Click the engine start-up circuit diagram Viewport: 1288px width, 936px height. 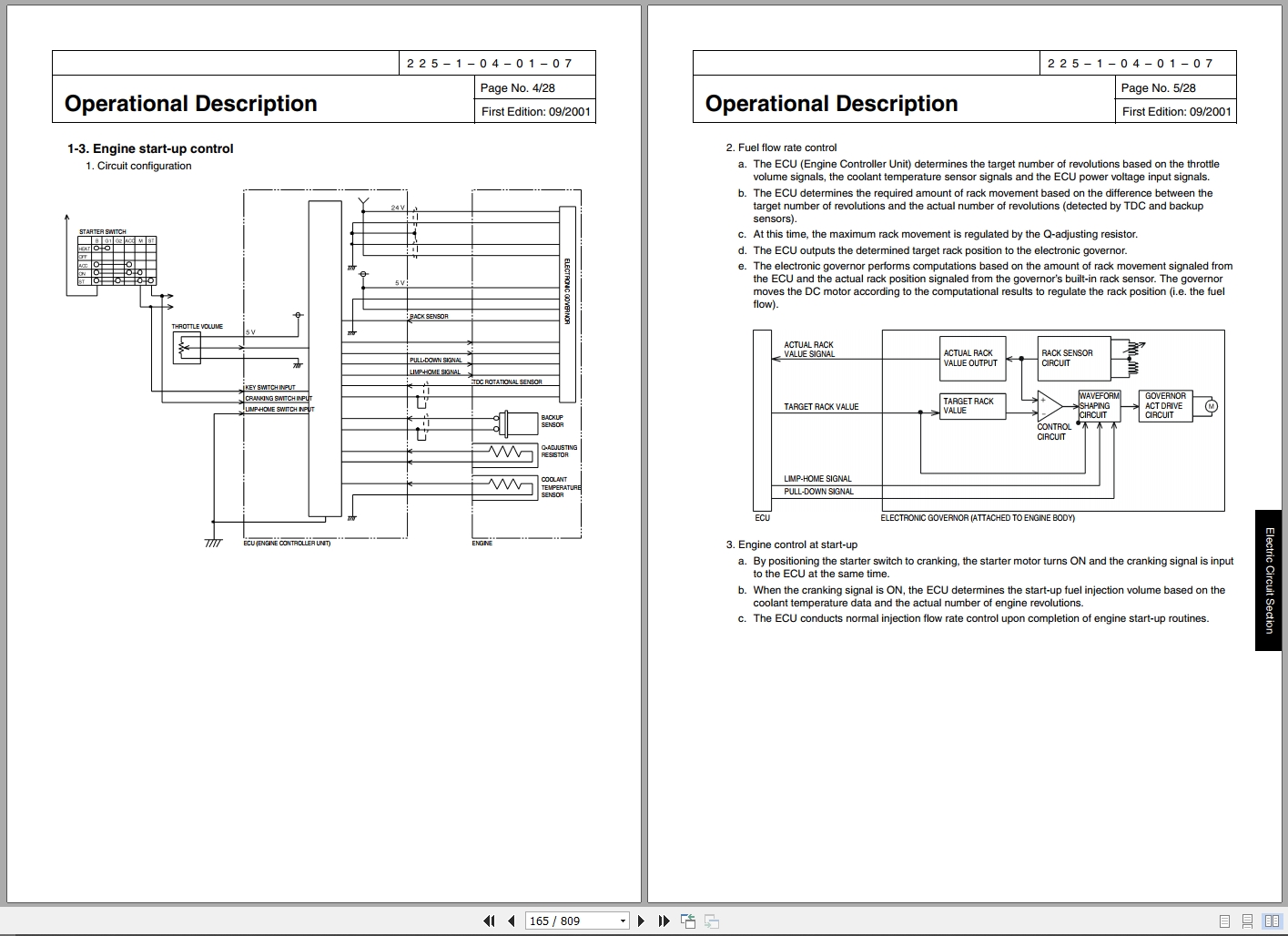point(364,364)
